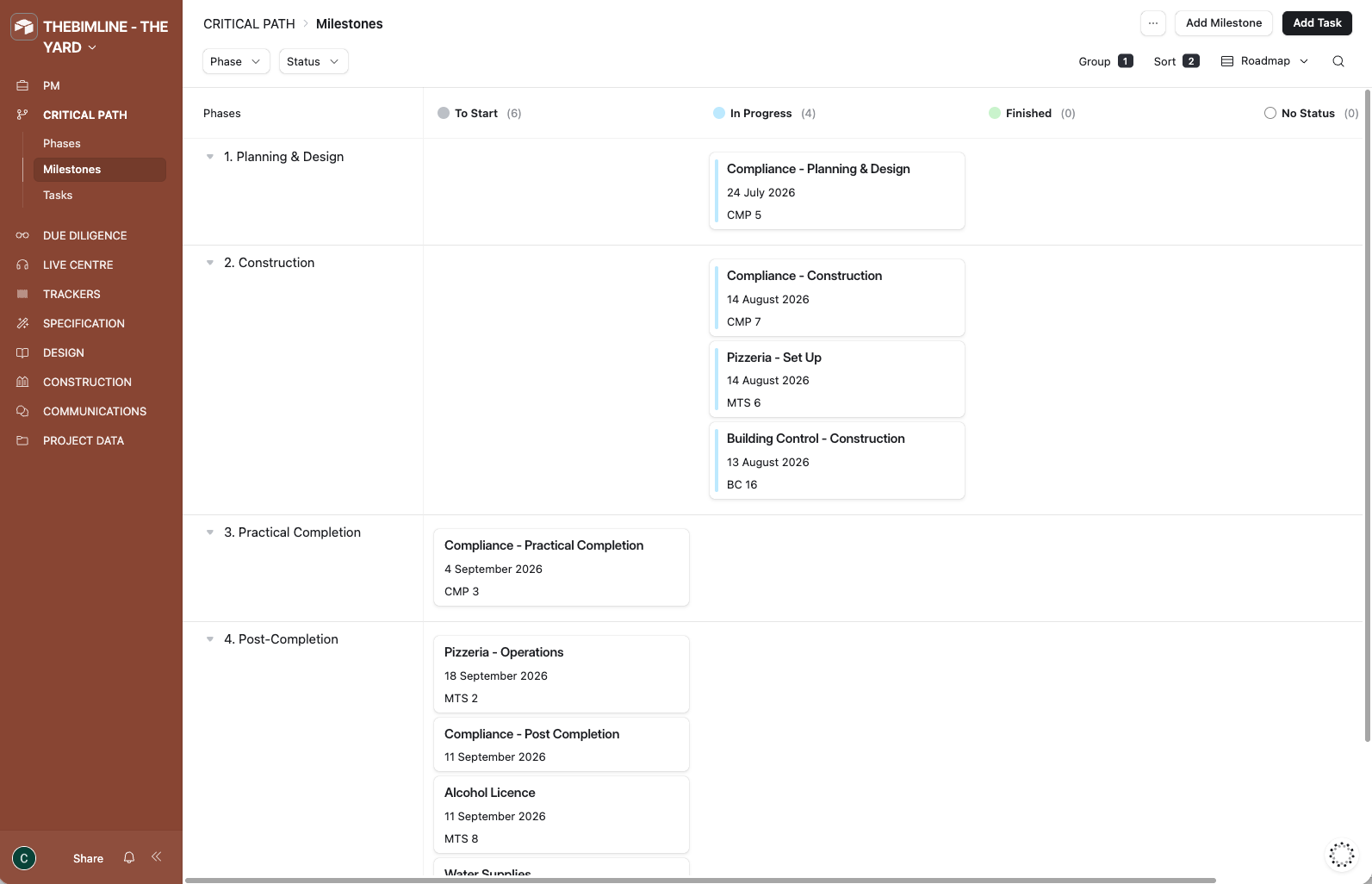
Task: Go to PROJECT DATA section
Action: (x=84, y=440)
